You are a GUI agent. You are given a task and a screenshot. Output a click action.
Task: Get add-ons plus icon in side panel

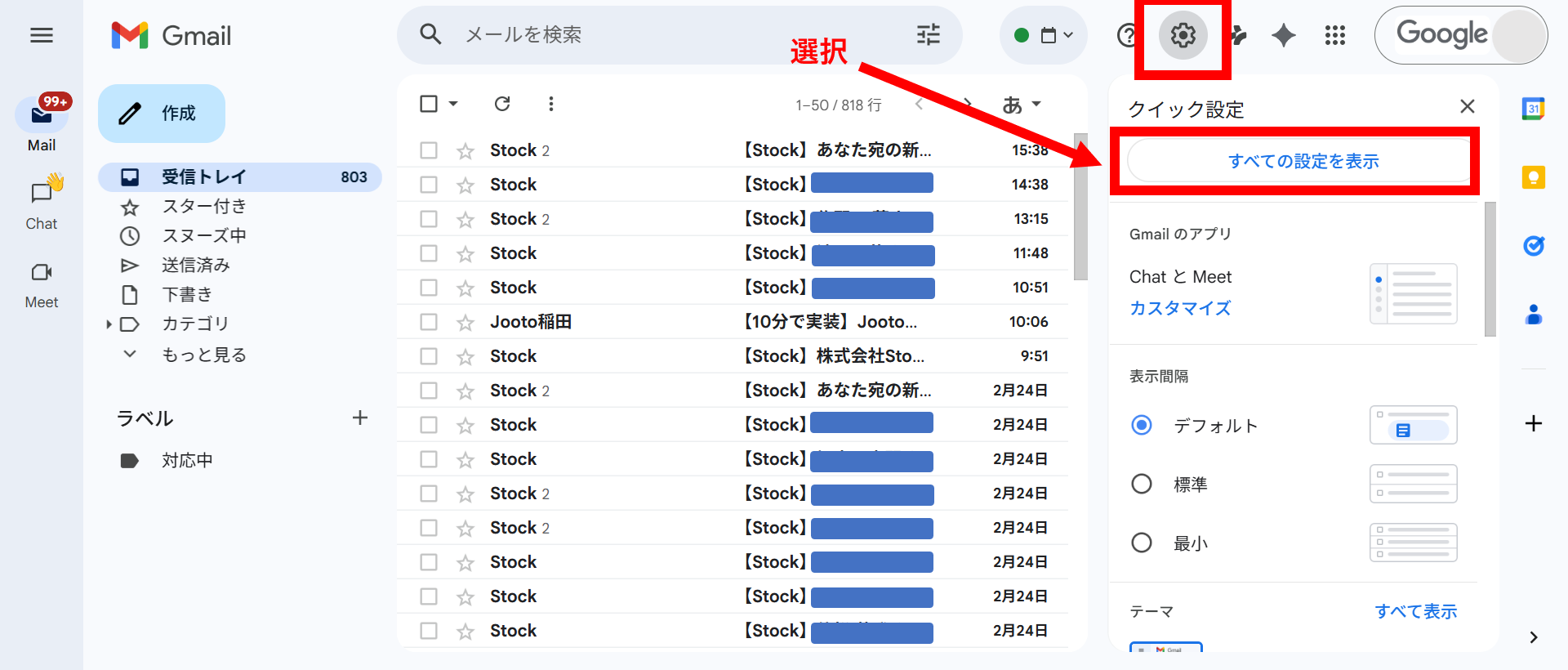coord(1534,423)
